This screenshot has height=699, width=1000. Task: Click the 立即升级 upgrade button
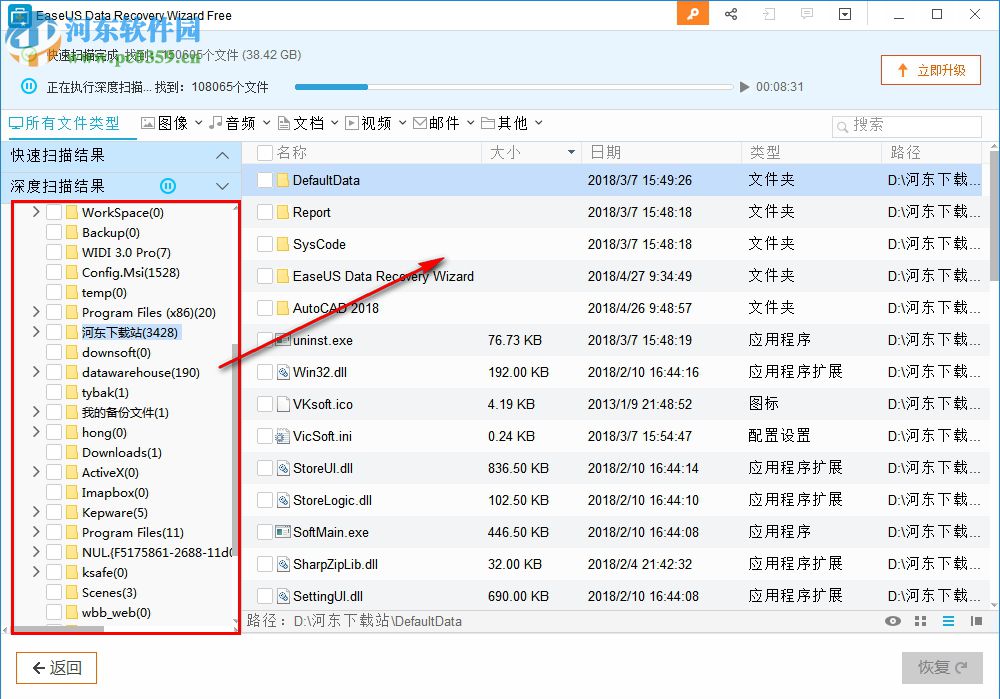931,70
